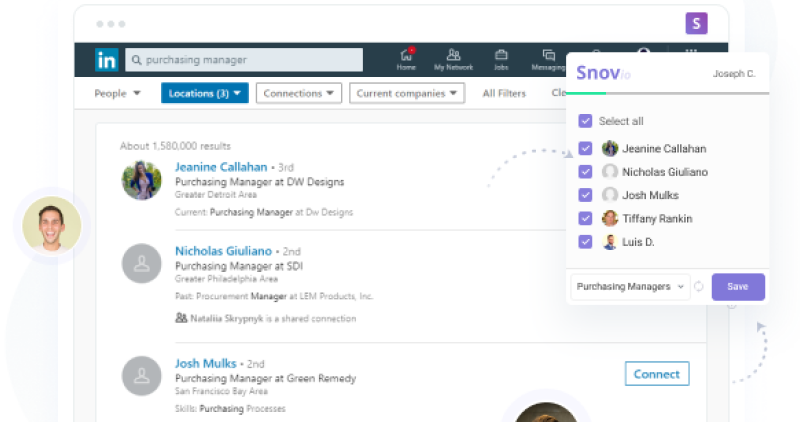Toggle the Select all checkbox

pyautogui.click(x=585, y=121)
